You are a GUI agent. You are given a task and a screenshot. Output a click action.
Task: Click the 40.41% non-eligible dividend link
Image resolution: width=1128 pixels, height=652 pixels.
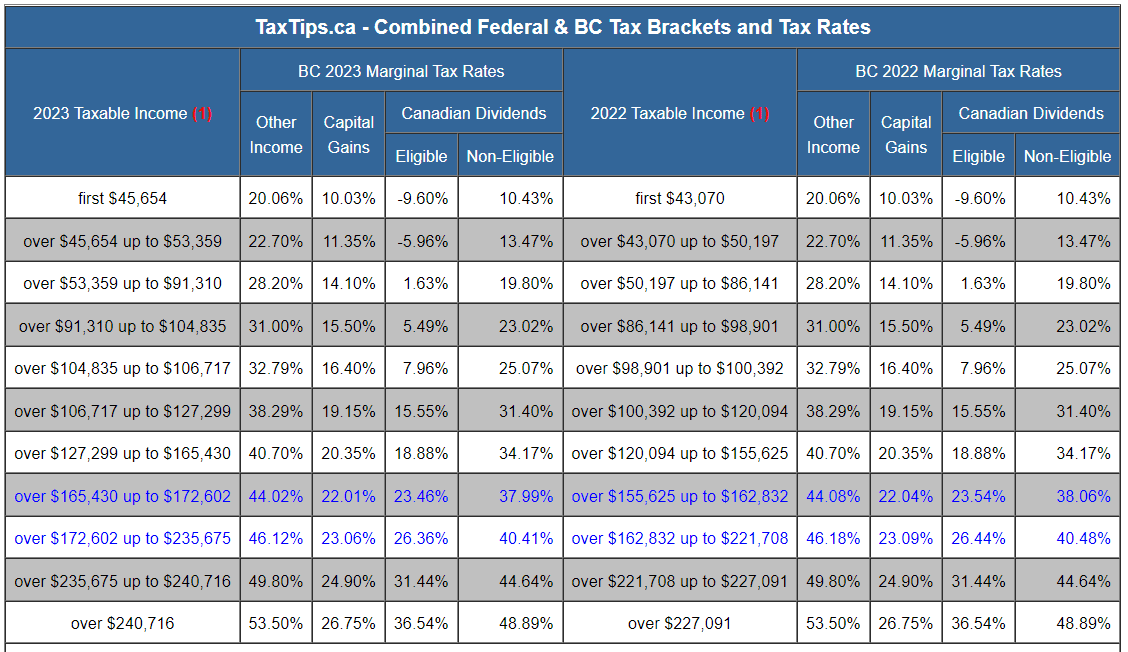click(526, 538)
